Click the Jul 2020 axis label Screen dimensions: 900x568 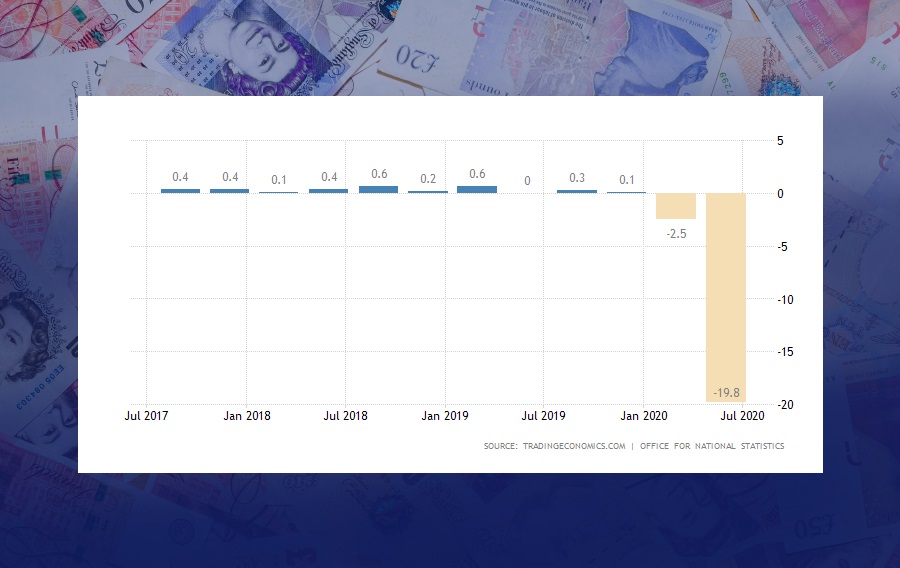pyautogui.click(x=743, y=416)
